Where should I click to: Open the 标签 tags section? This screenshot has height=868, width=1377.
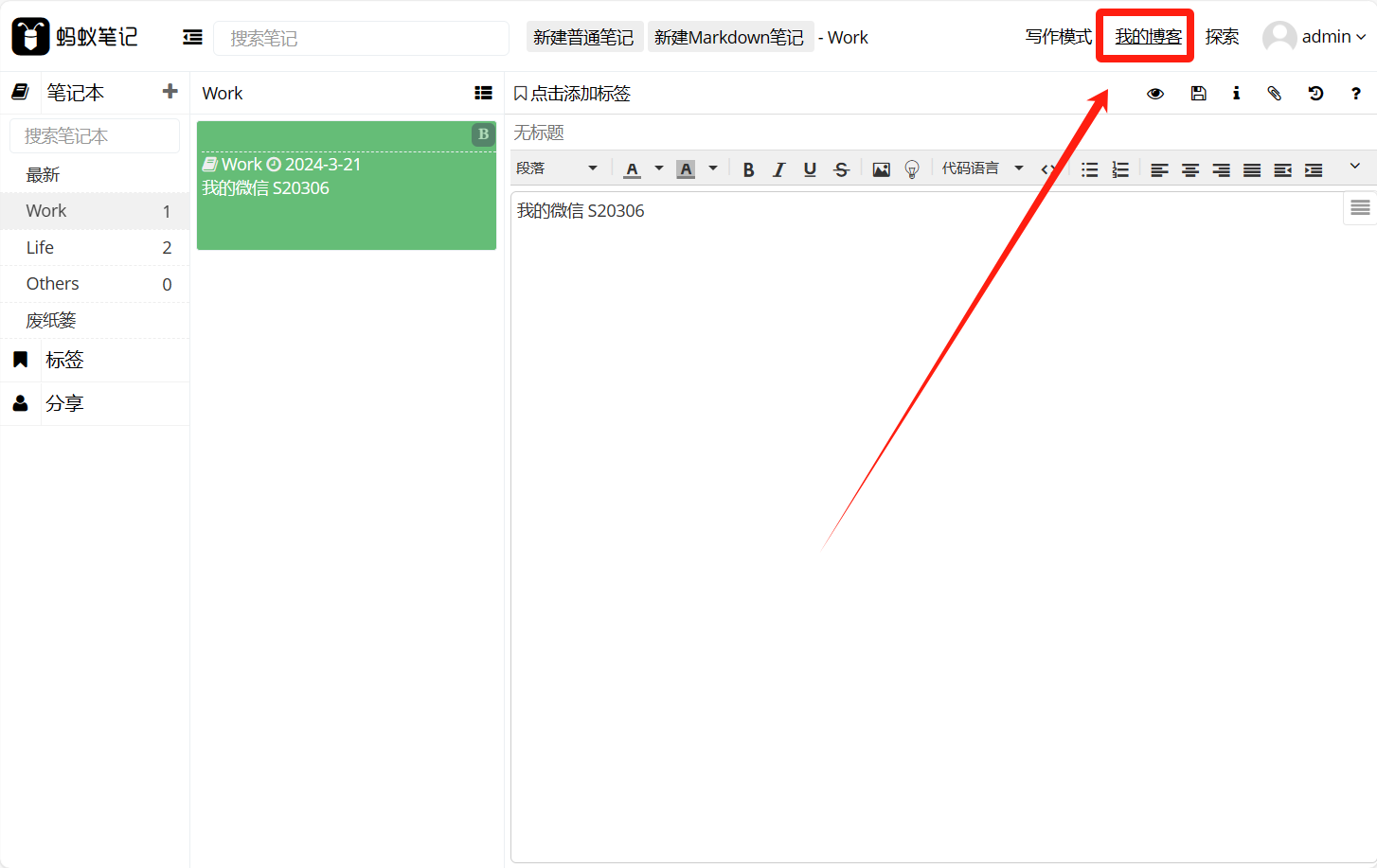(x=64, y=360)
